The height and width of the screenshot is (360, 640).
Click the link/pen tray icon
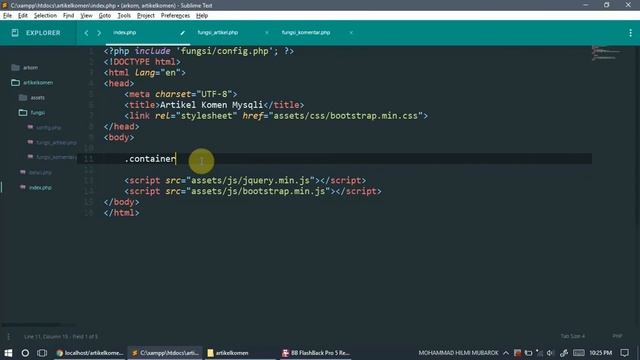[x=564, y=353]
